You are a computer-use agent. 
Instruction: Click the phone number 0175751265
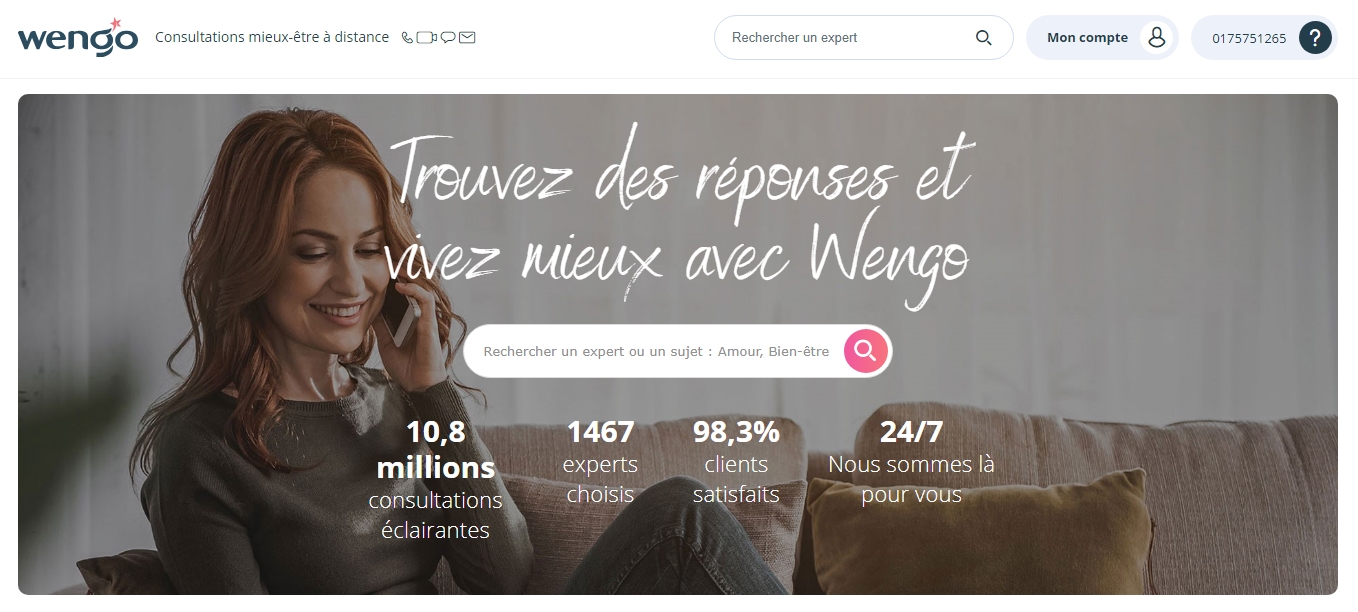point(1249,39)
